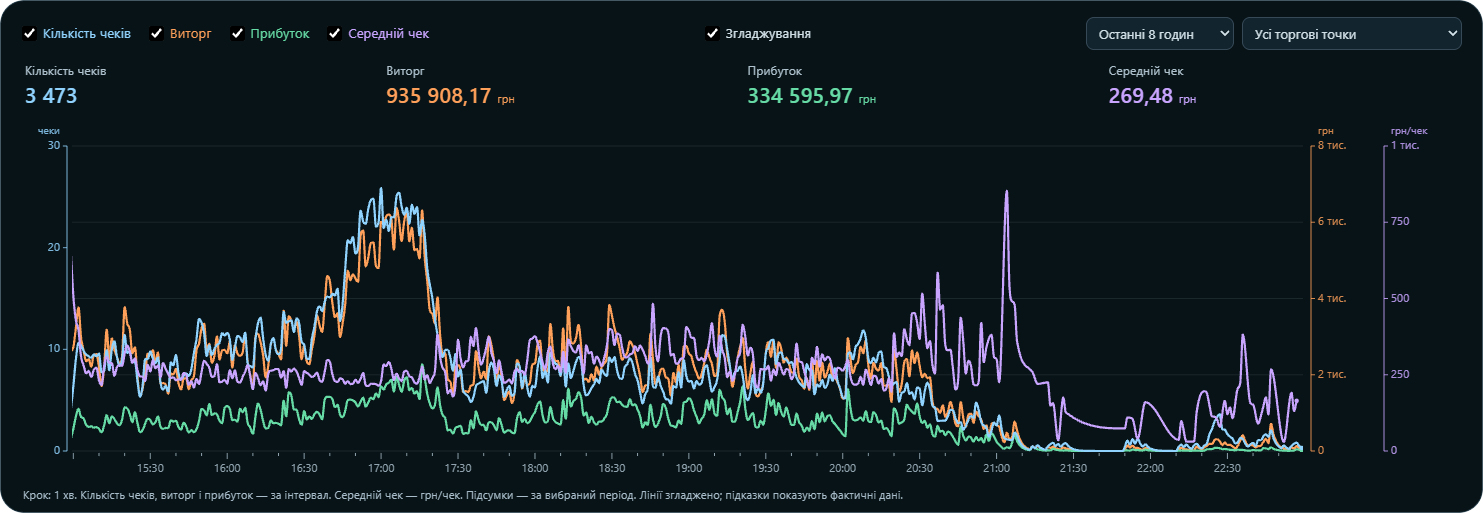Click the 20:00 time axis label

tap(843, 468)
